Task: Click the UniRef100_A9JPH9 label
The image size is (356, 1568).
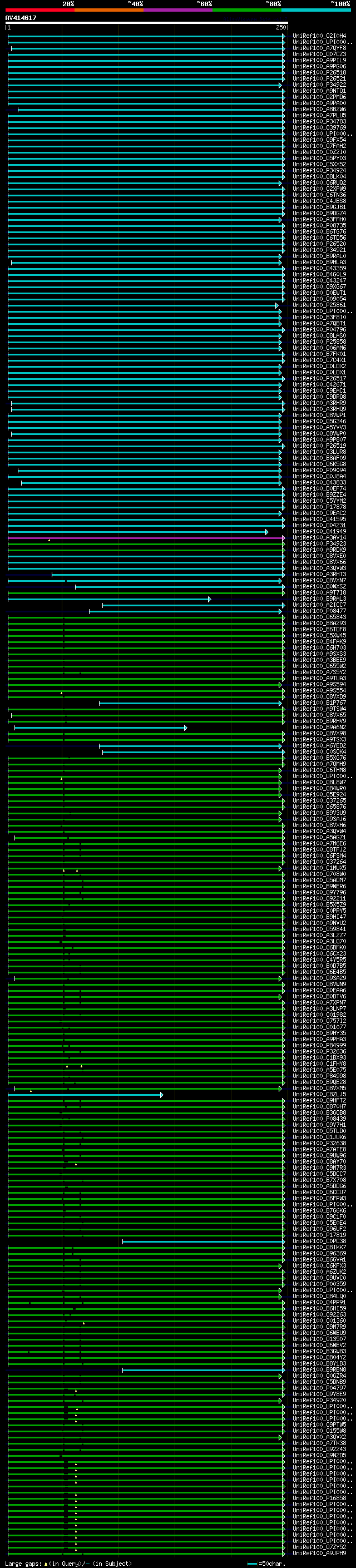Action: click(x=319, y=1554)
